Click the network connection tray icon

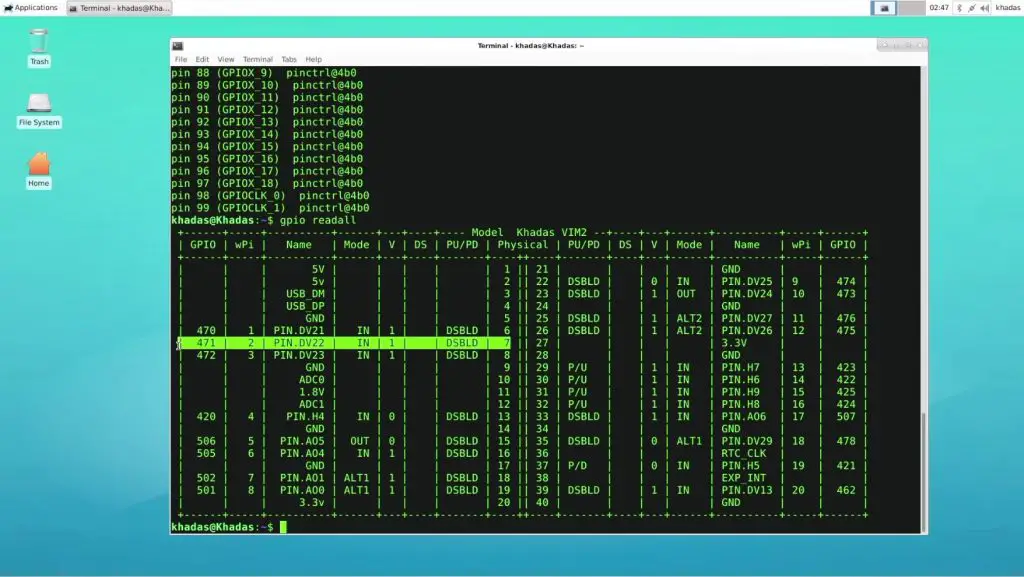[x=970, y=7]
